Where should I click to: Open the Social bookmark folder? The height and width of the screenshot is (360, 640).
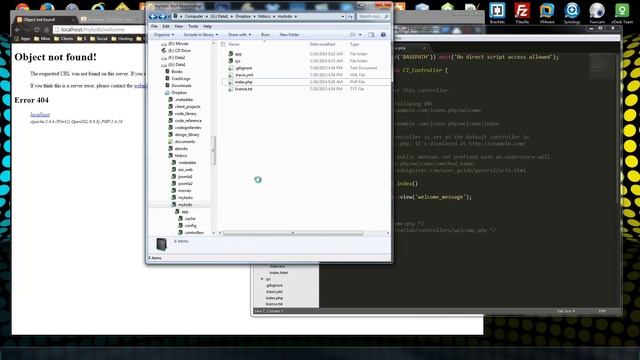[x=98, y=39]
